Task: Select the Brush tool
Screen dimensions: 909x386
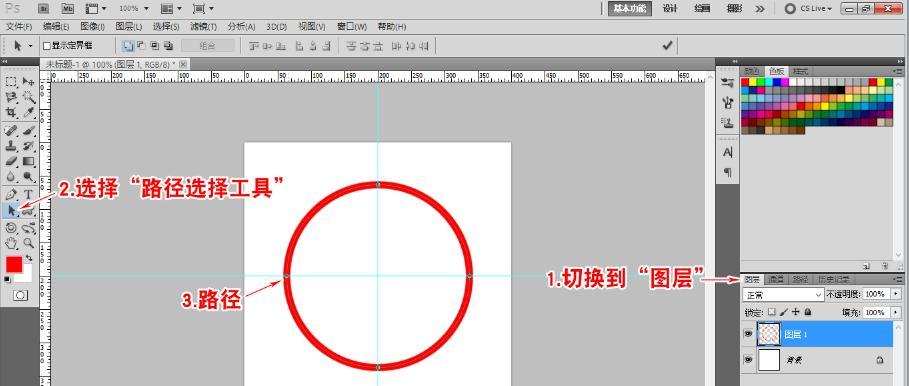Action: (x=28, y=130)
